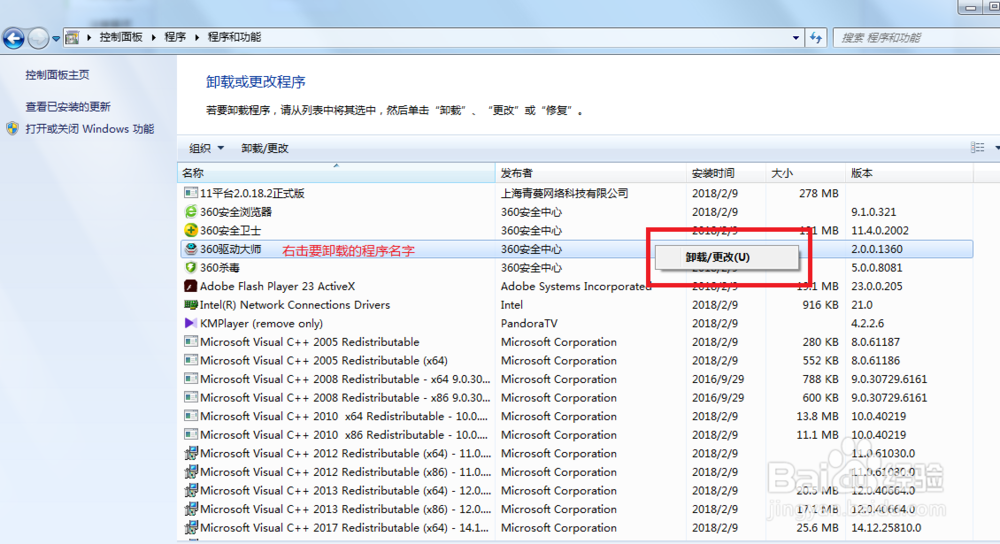The height and width of the screenshot is (544, 1000).
Task: Click version 8.0.61187
Action: 876,342
